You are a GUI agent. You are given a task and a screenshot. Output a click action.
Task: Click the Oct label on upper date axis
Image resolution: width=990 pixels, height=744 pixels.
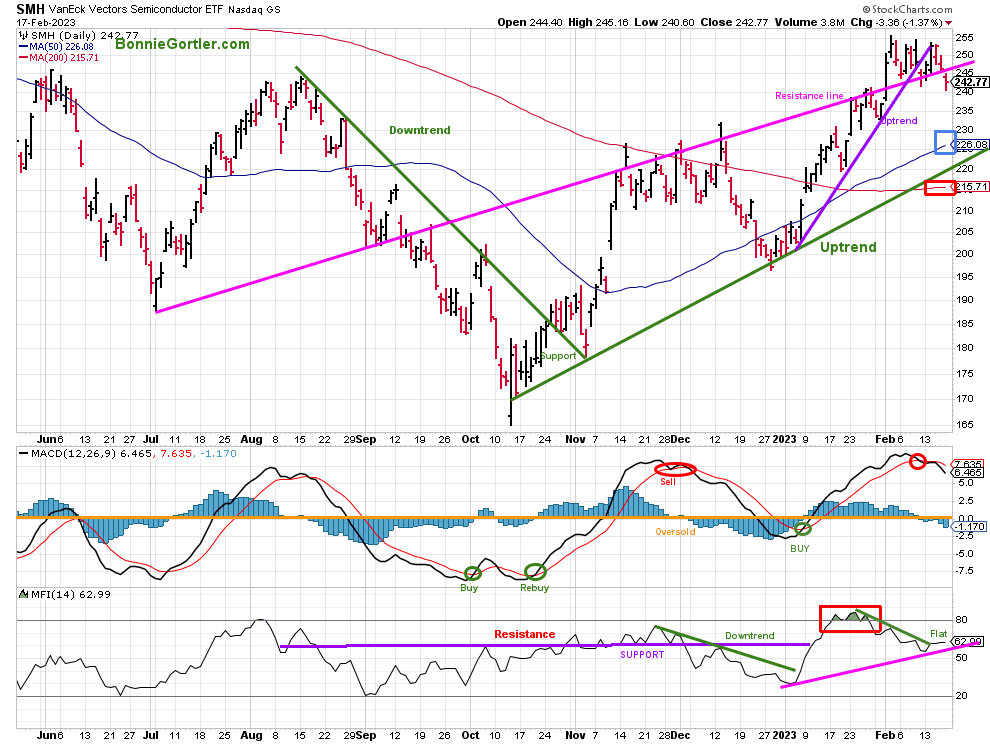(x=470, y=439)
